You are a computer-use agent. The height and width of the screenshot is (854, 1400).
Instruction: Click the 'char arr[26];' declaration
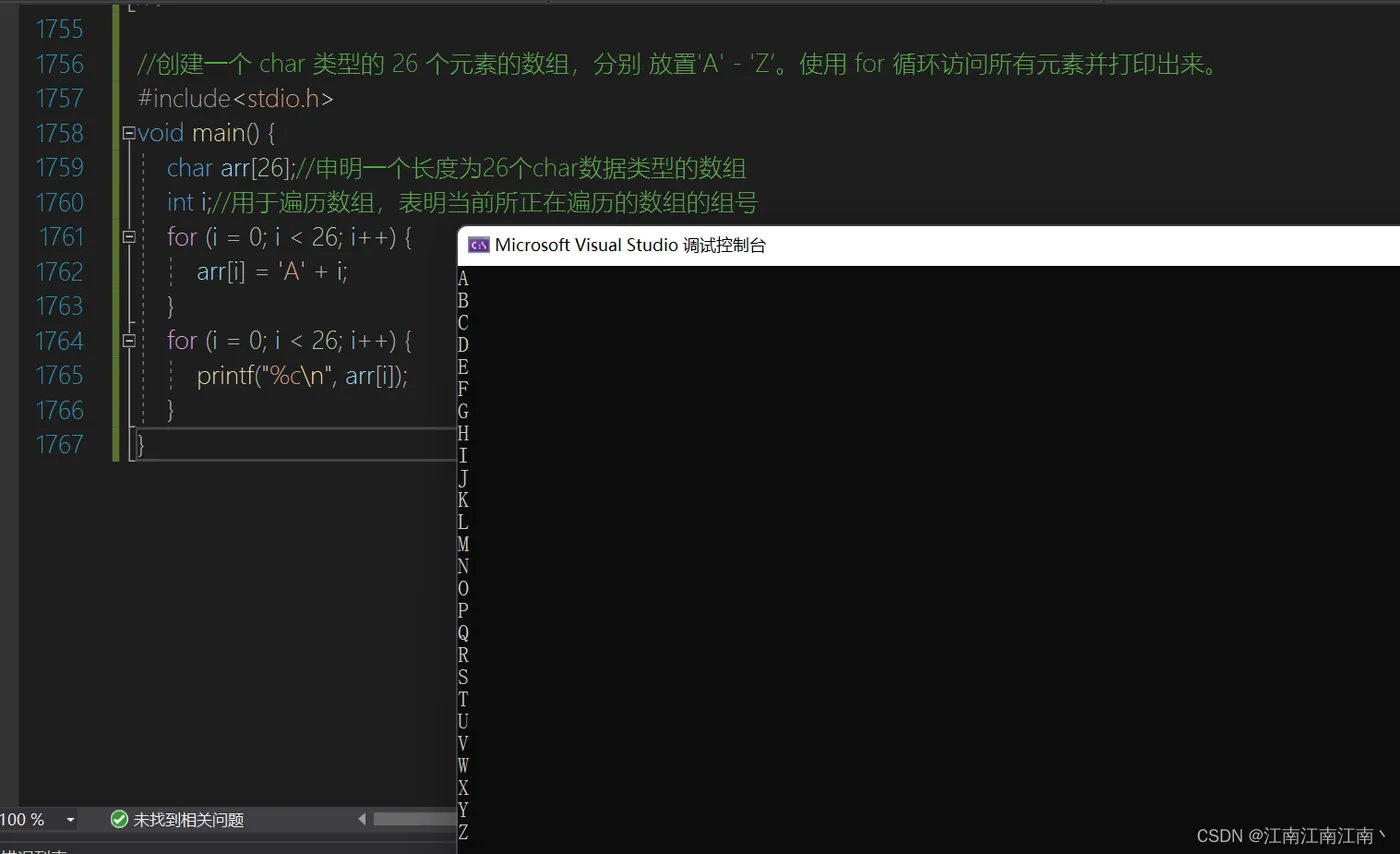tap(229, 167)
